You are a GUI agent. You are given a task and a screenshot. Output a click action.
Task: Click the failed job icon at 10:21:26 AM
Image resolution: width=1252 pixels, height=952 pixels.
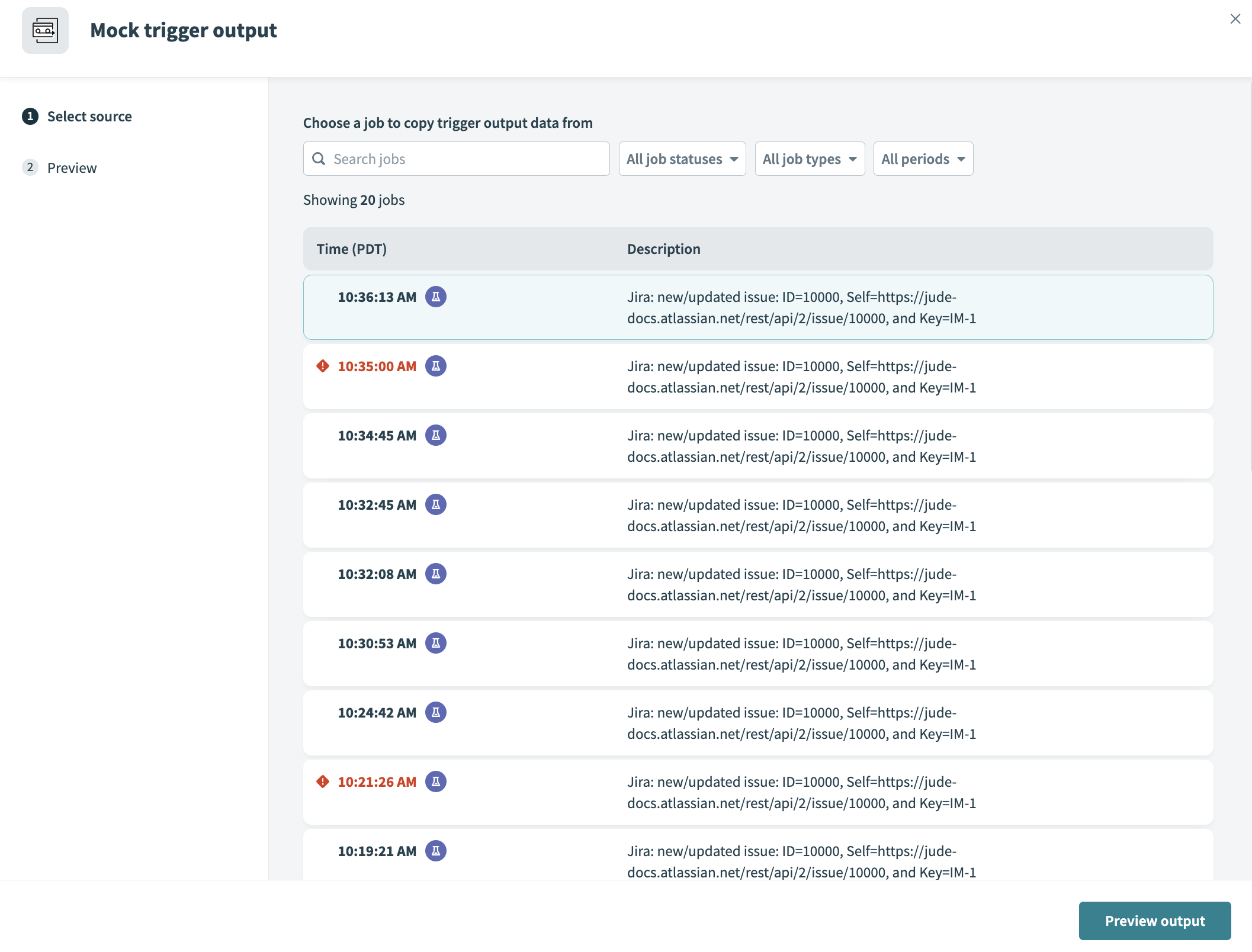point(322,781)
